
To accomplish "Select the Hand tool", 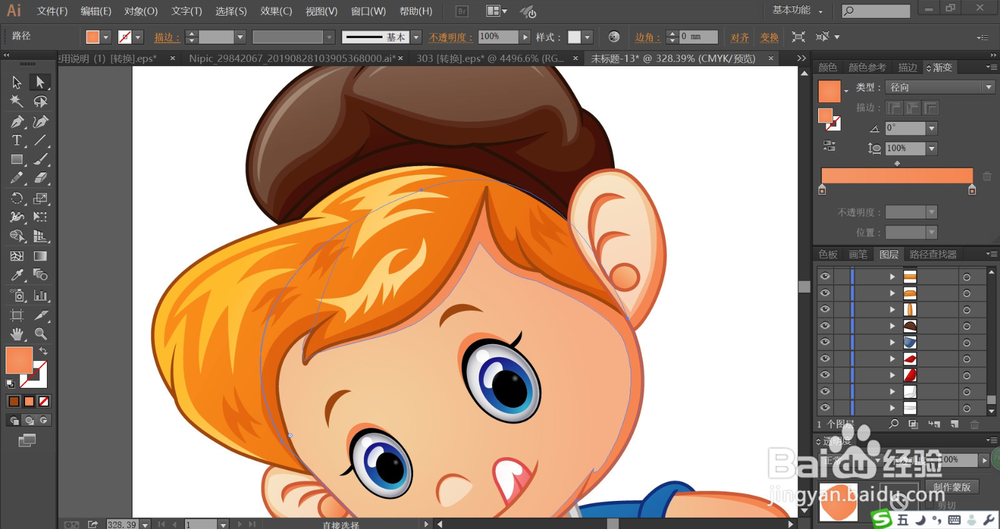I will pyautogui.click(x=17, y=334).
